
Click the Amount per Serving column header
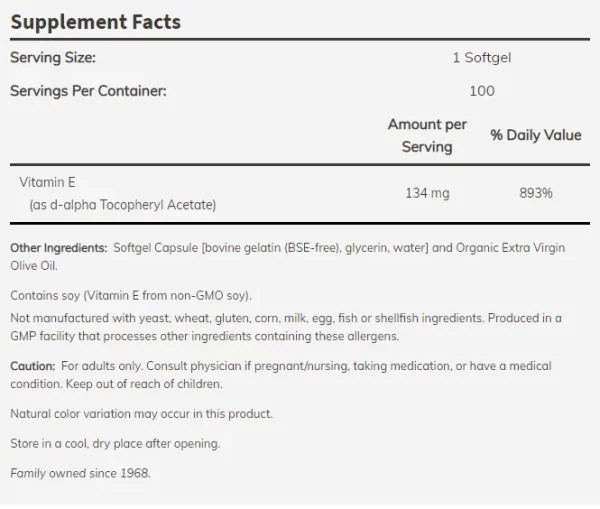click(427, 135)
